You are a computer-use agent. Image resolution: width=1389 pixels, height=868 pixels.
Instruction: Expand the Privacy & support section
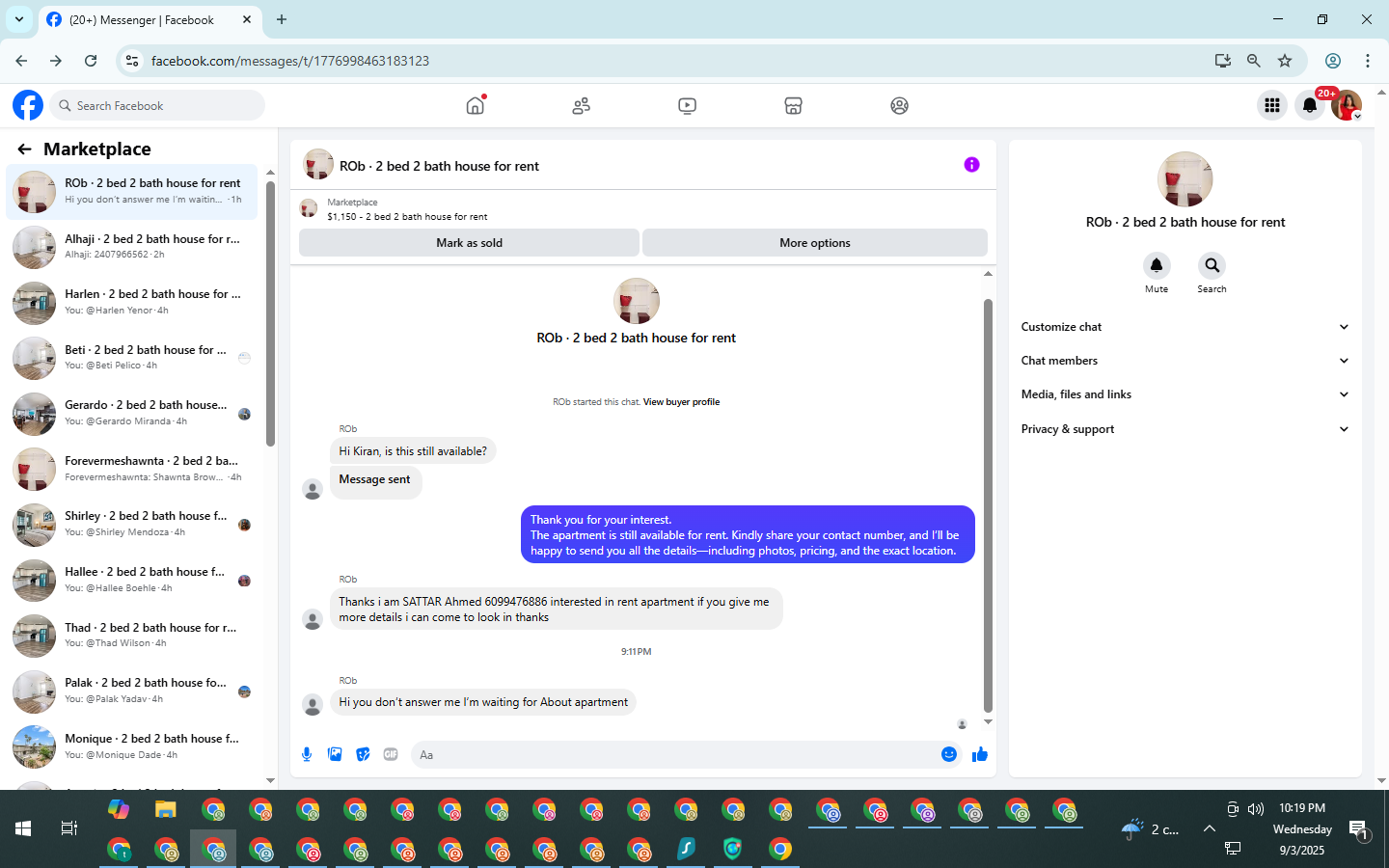[1185, 429]
